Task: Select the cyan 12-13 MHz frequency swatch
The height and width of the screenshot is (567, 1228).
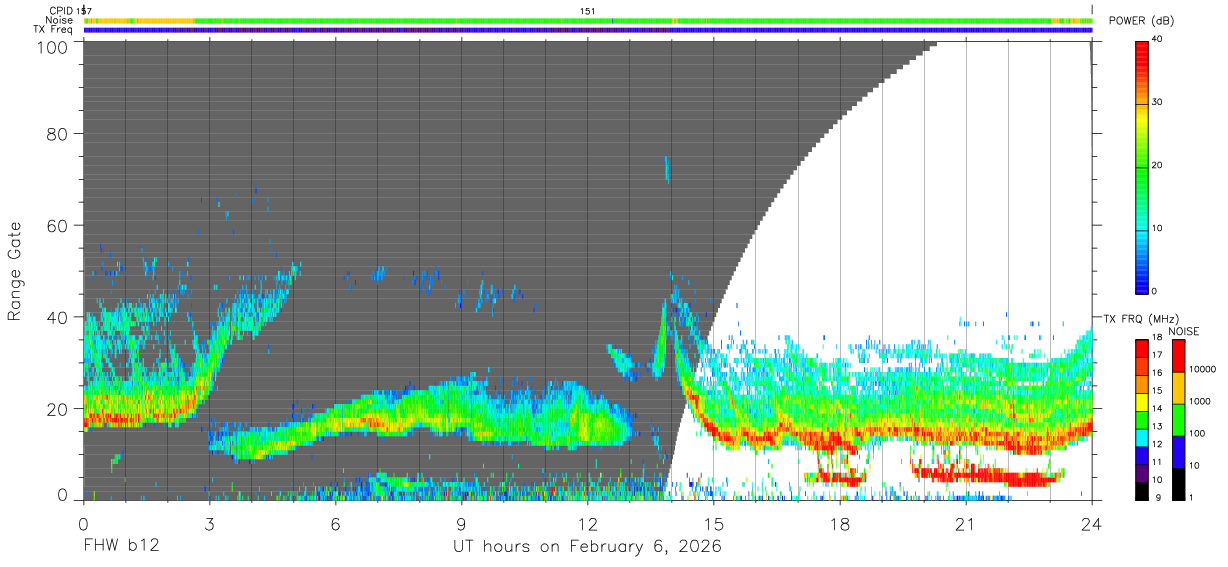Action: pos(1142,438)
